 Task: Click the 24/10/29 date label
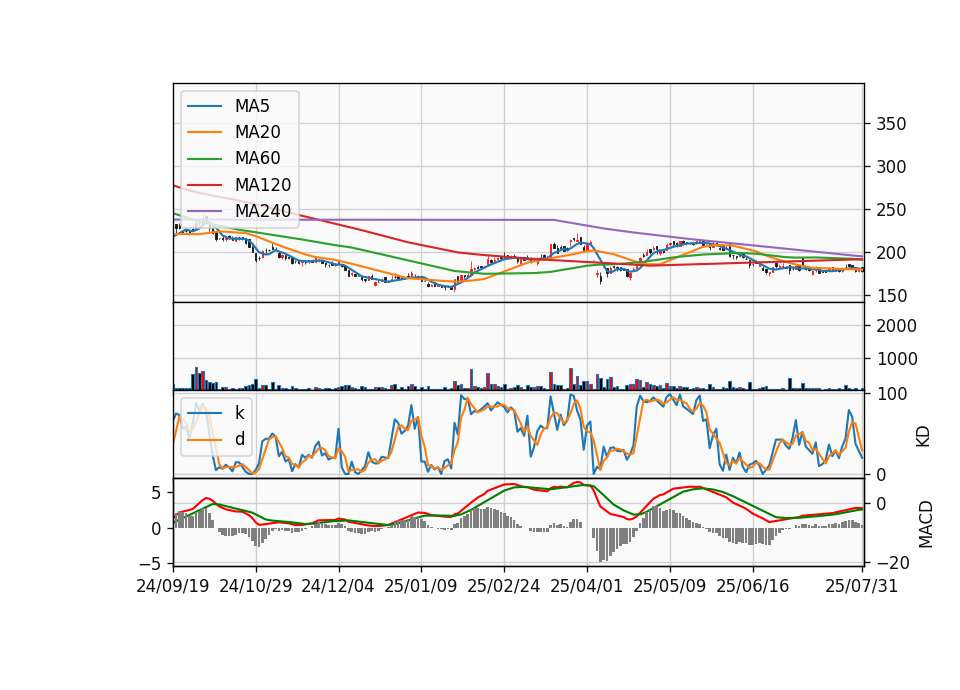coord(256,586)
